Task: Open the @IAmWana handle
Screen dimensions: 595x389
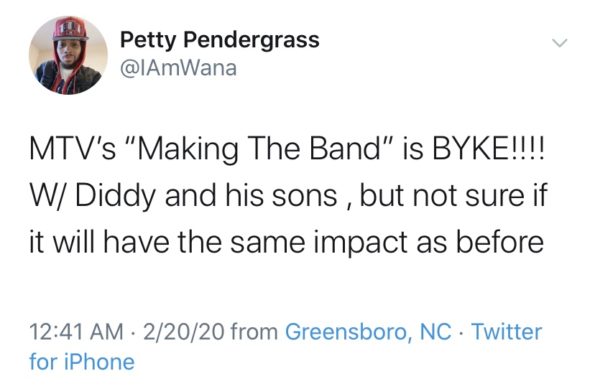Action: [178, 68]
